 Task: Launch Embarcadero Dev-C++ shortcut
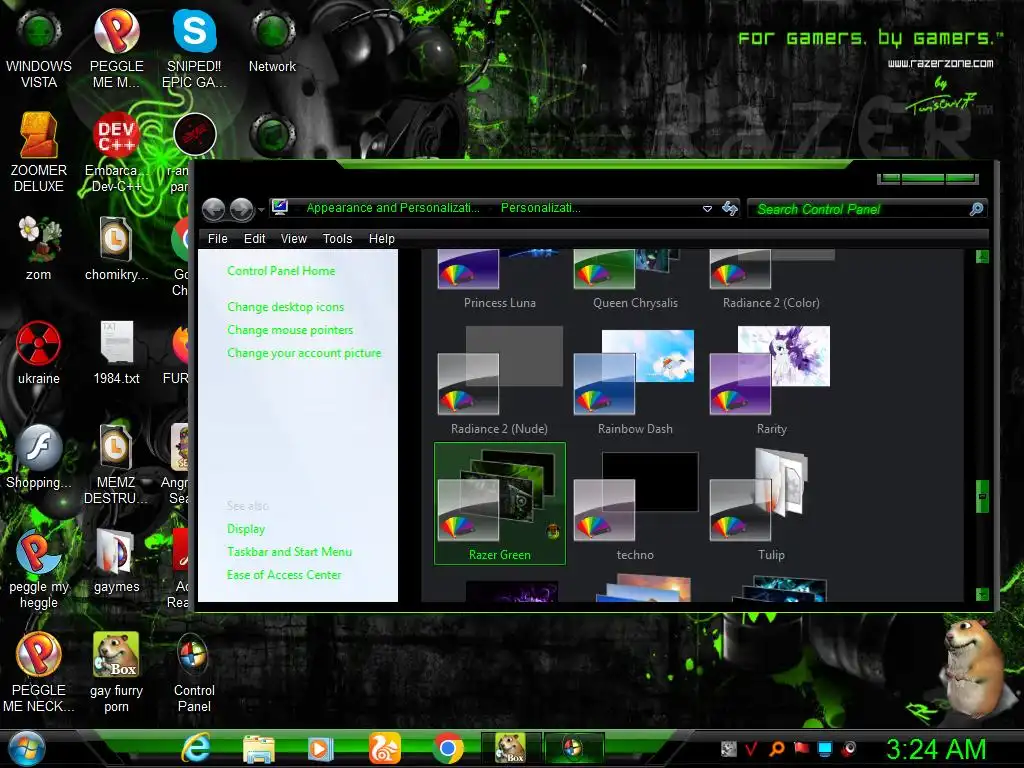[116, 153]
